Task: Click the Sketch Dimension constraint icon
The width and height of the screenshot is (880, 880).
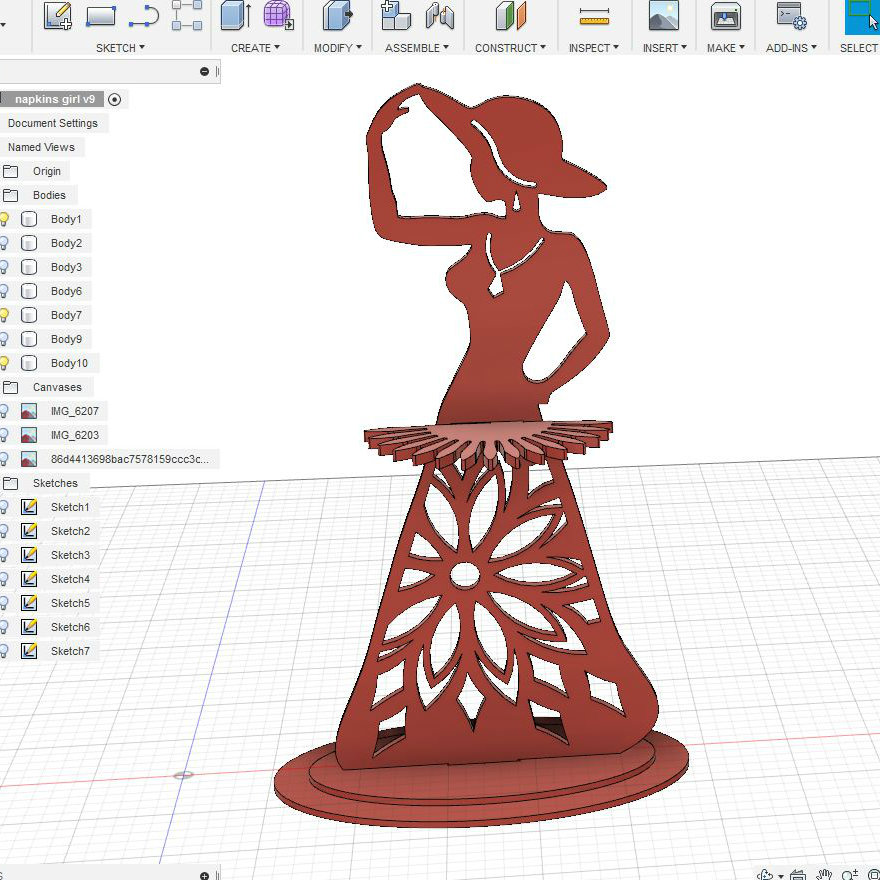Action: [x=187, y=16]
